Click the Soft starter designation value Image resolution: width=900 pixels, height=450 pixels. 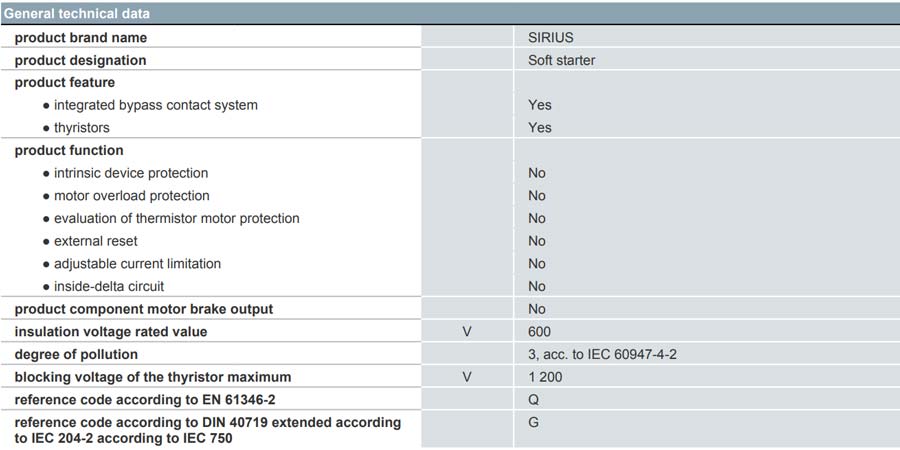[x=561, y=60]
